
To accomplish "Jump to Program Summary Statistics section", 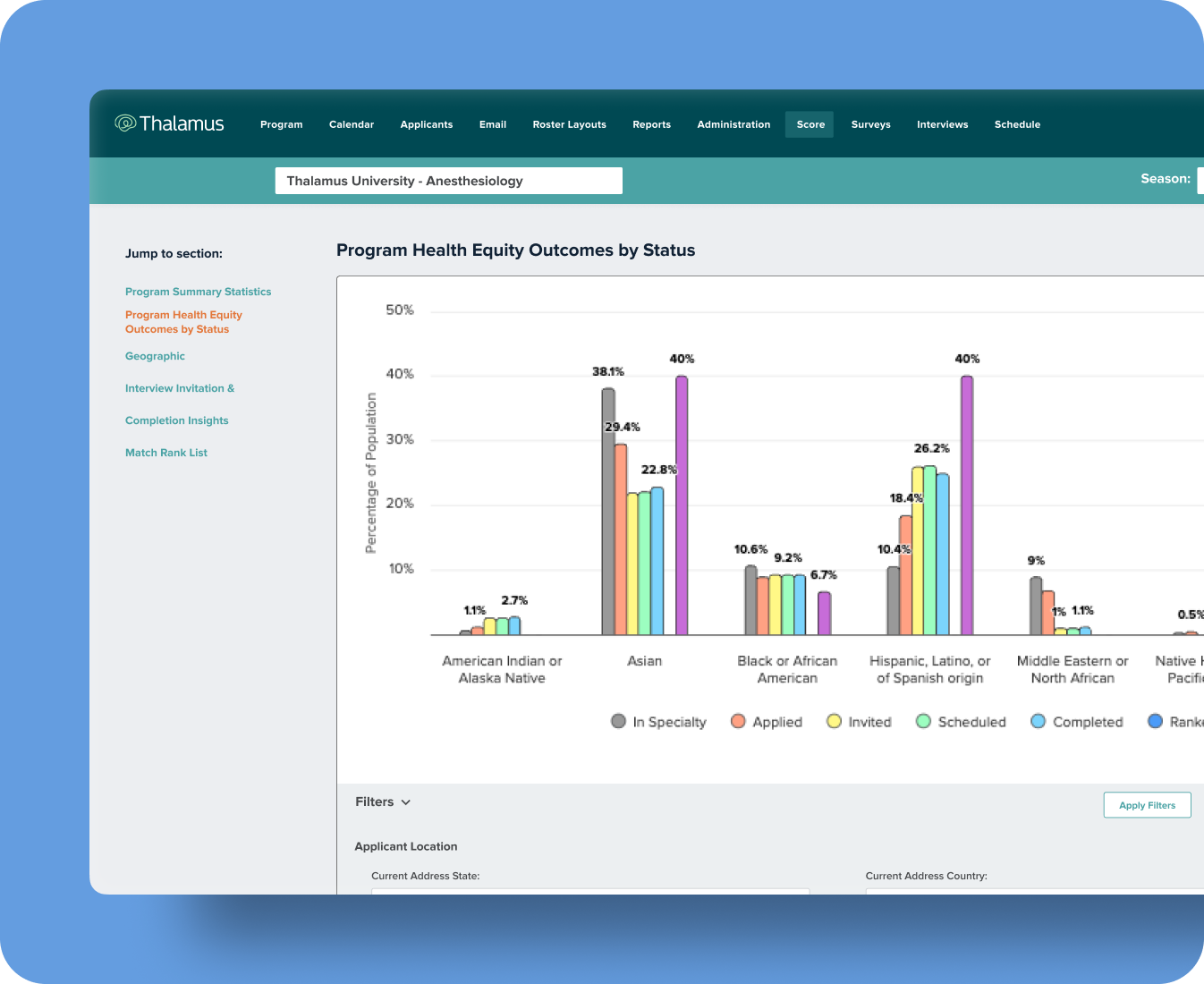I will [198, 292].
